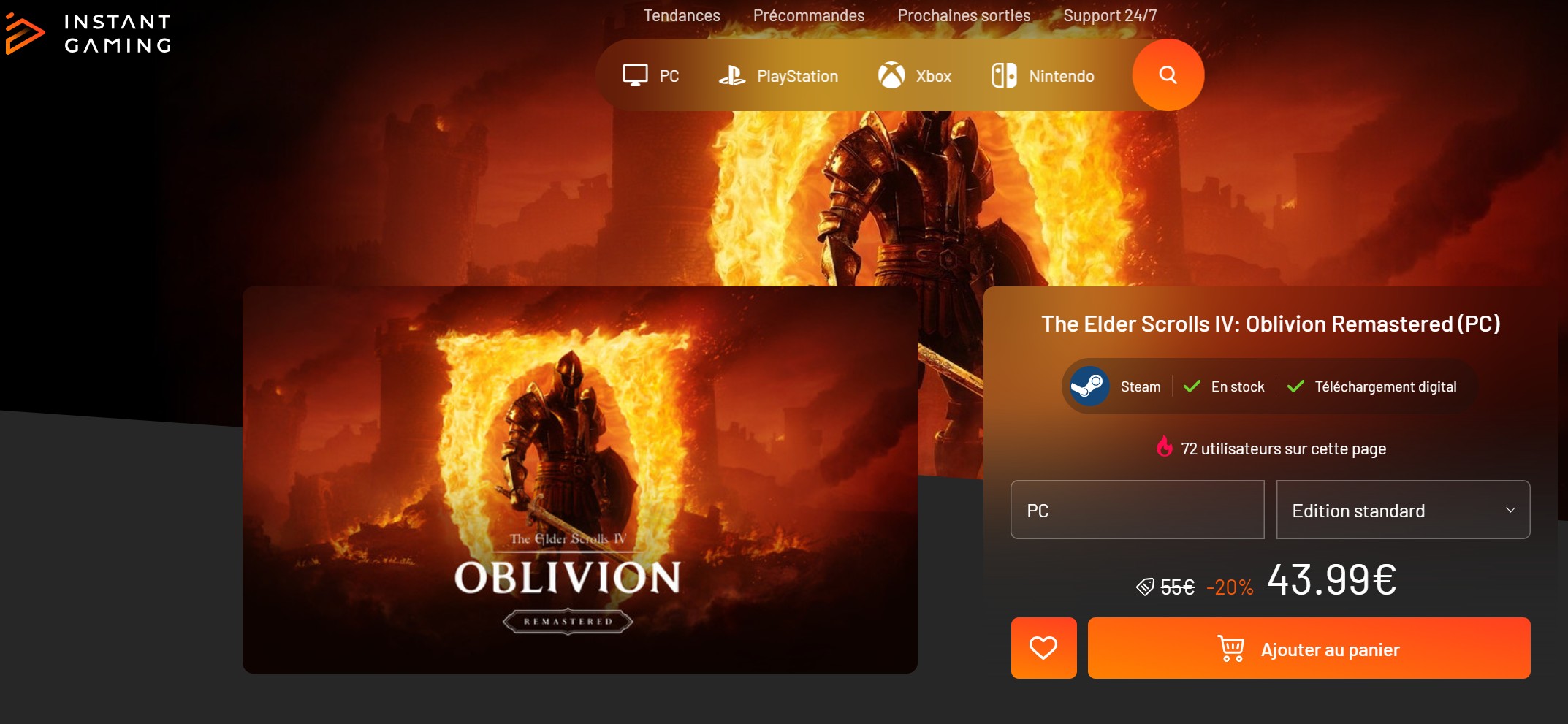Click the PC platform field
1568x724 pixels.
(x=1137, y=510)
